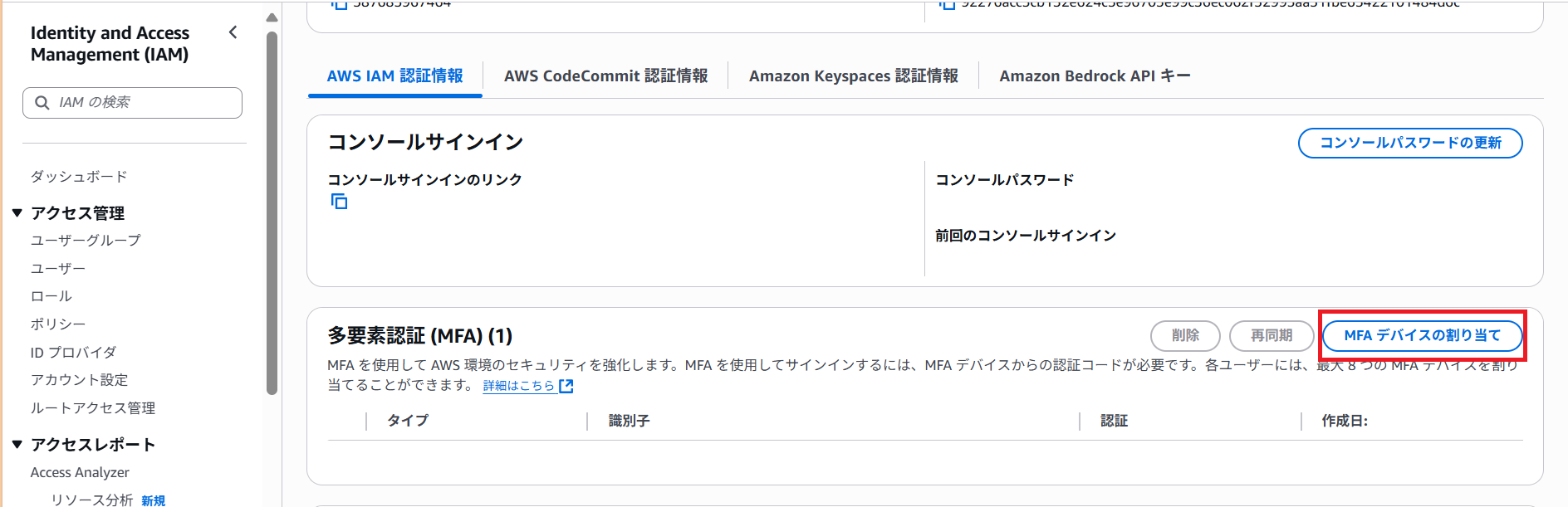Image resolution: width=1568 pixels, height=507 pixels.
Task: Collapse the アクセスレポート section
Action: pos(17,445)
